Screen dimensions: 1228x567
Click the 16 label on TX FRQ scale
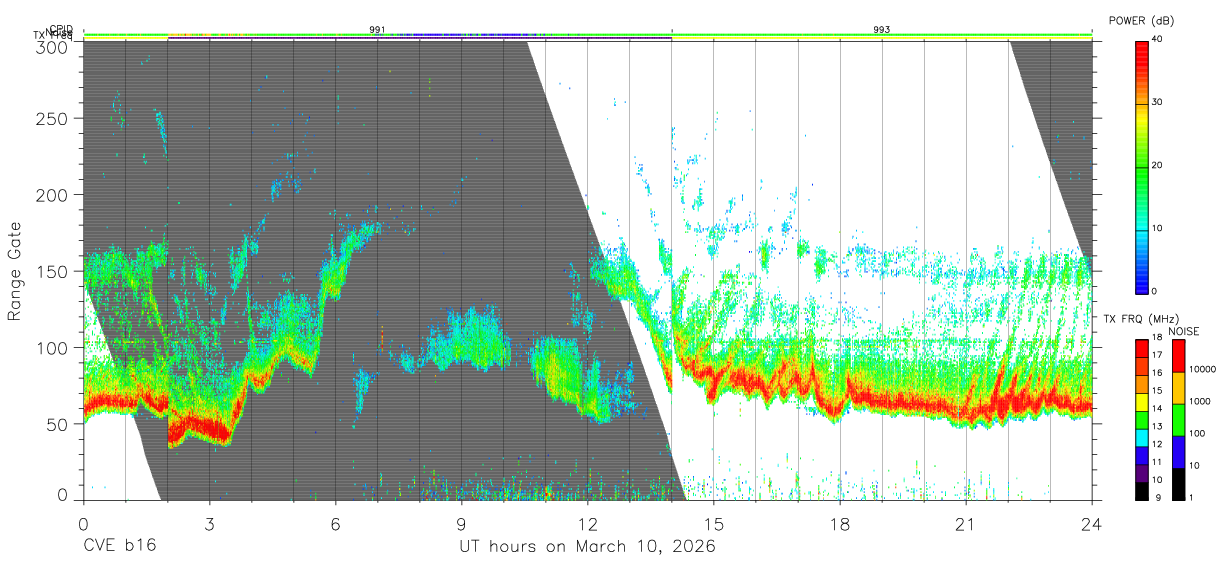coord(1158,374)
